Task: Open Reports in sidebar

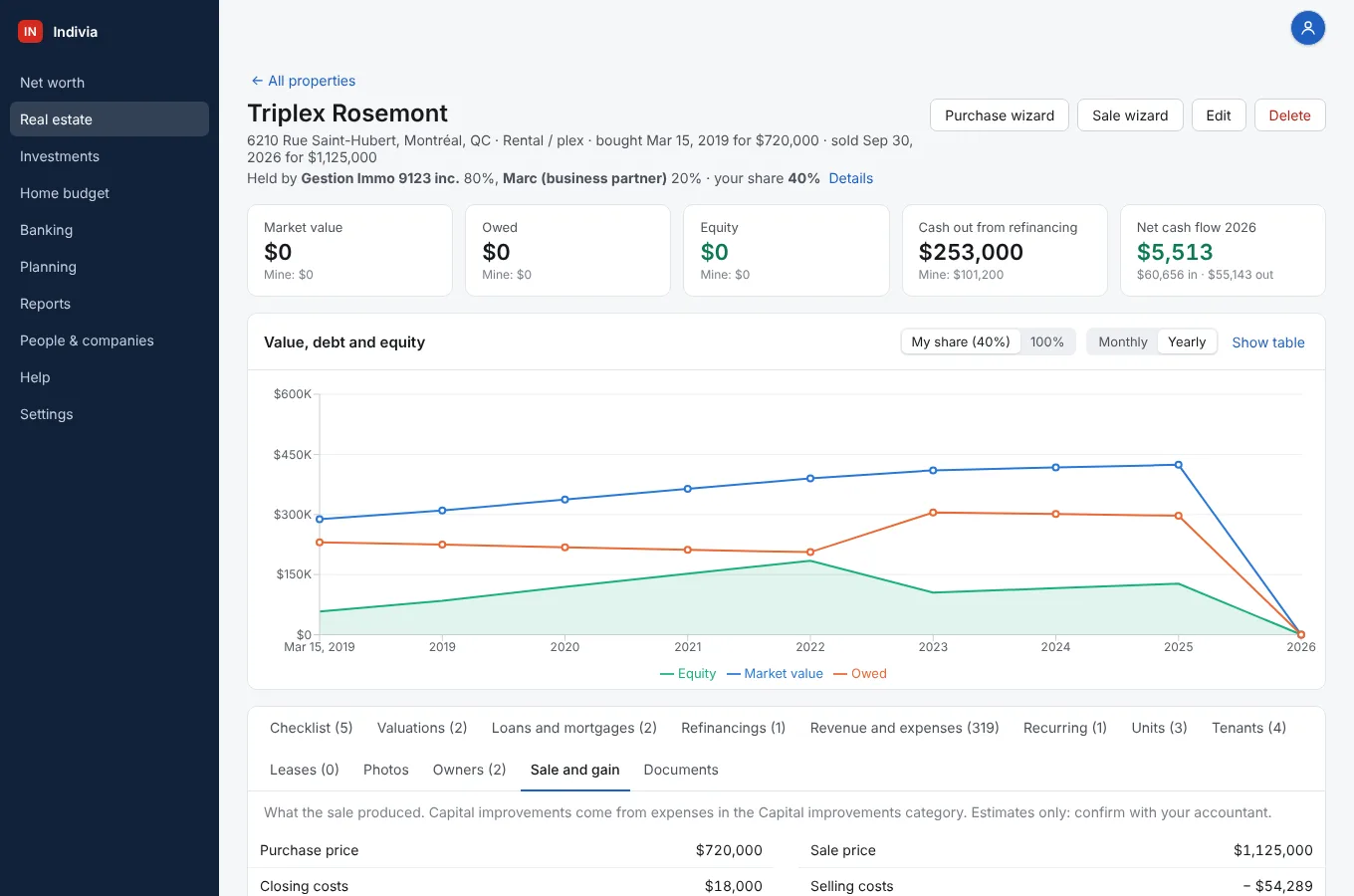Action: 110,304
